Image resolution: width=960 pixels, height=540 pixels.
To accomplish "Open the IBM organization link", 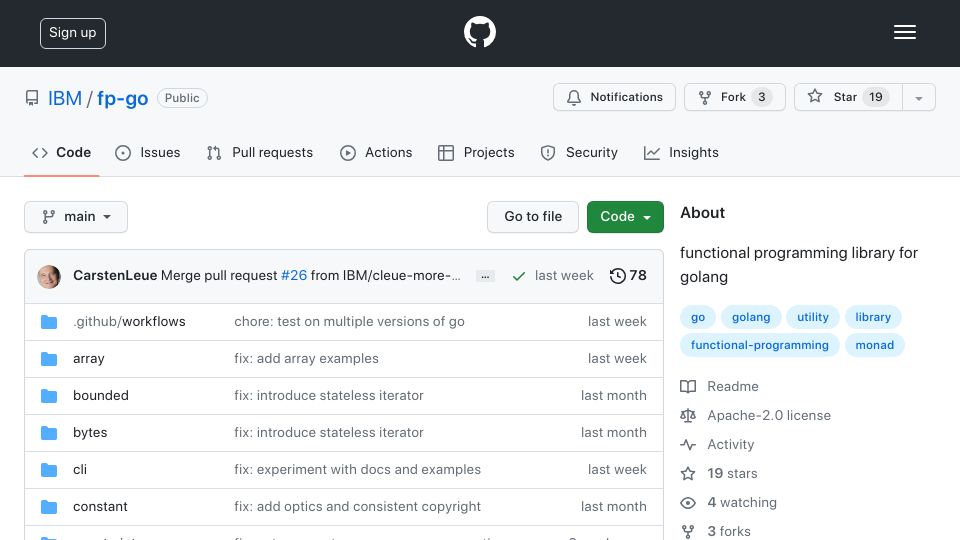I will pos(65,98).
